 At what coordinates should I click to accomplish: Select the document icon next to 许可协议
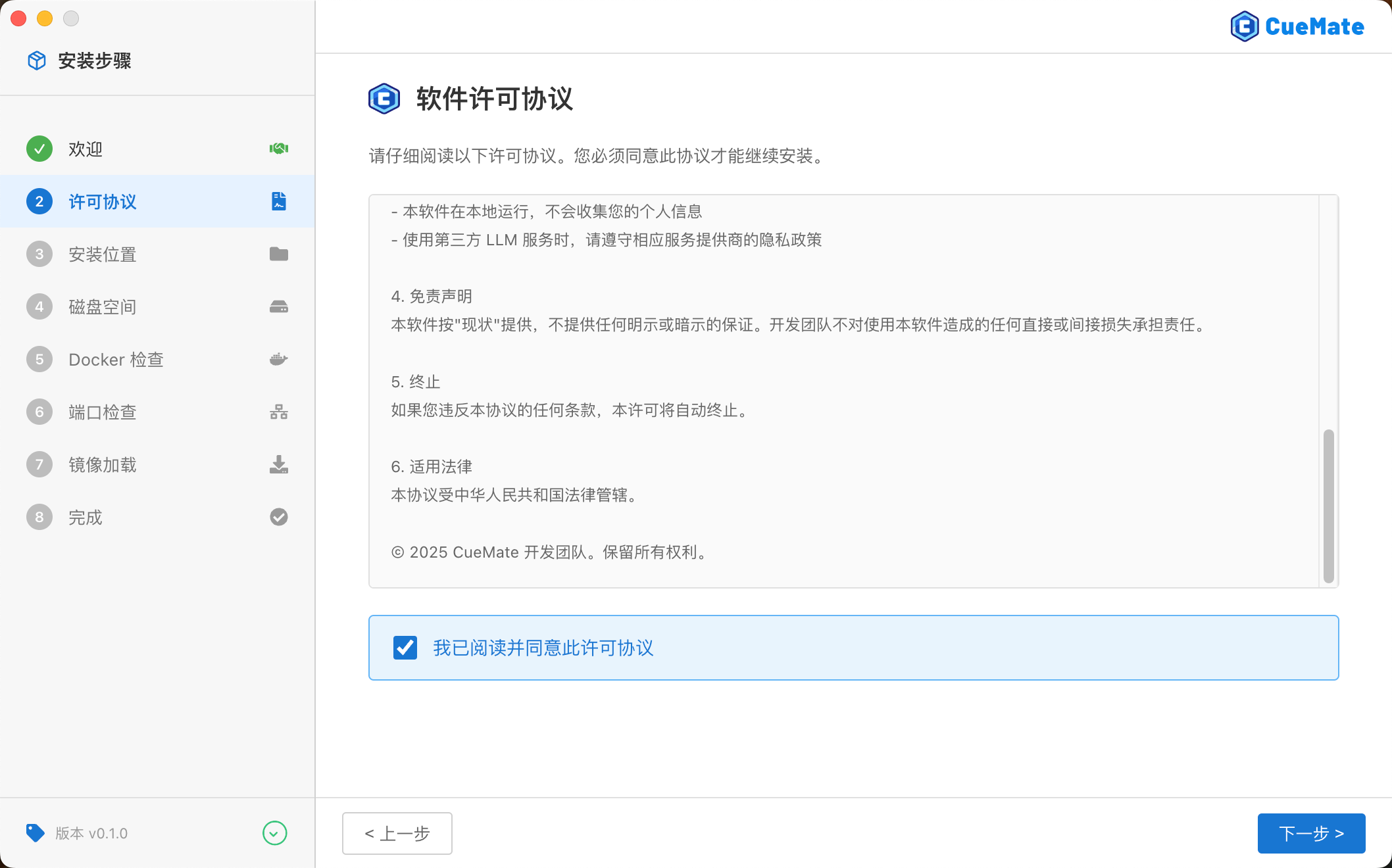pos(278,201)
